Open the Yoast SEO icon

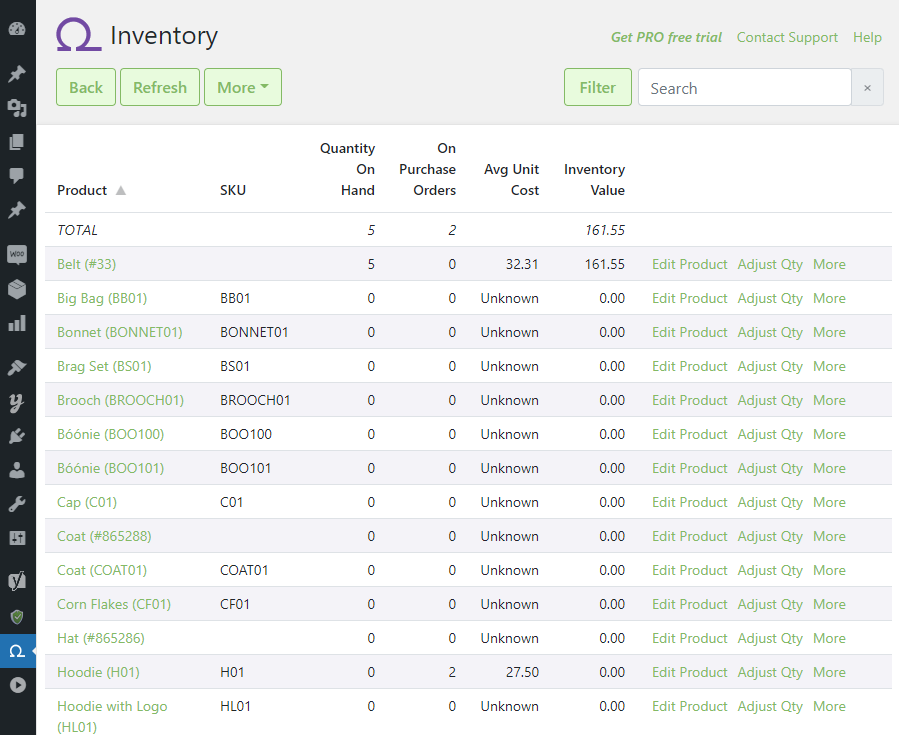tap(18, 580)
